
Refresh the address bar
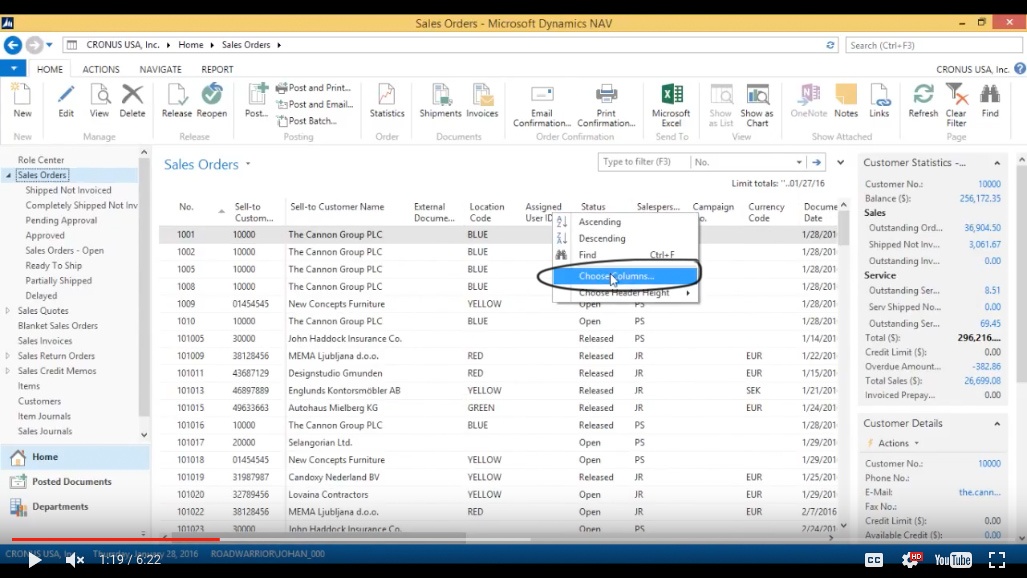[x=830, y=45]
